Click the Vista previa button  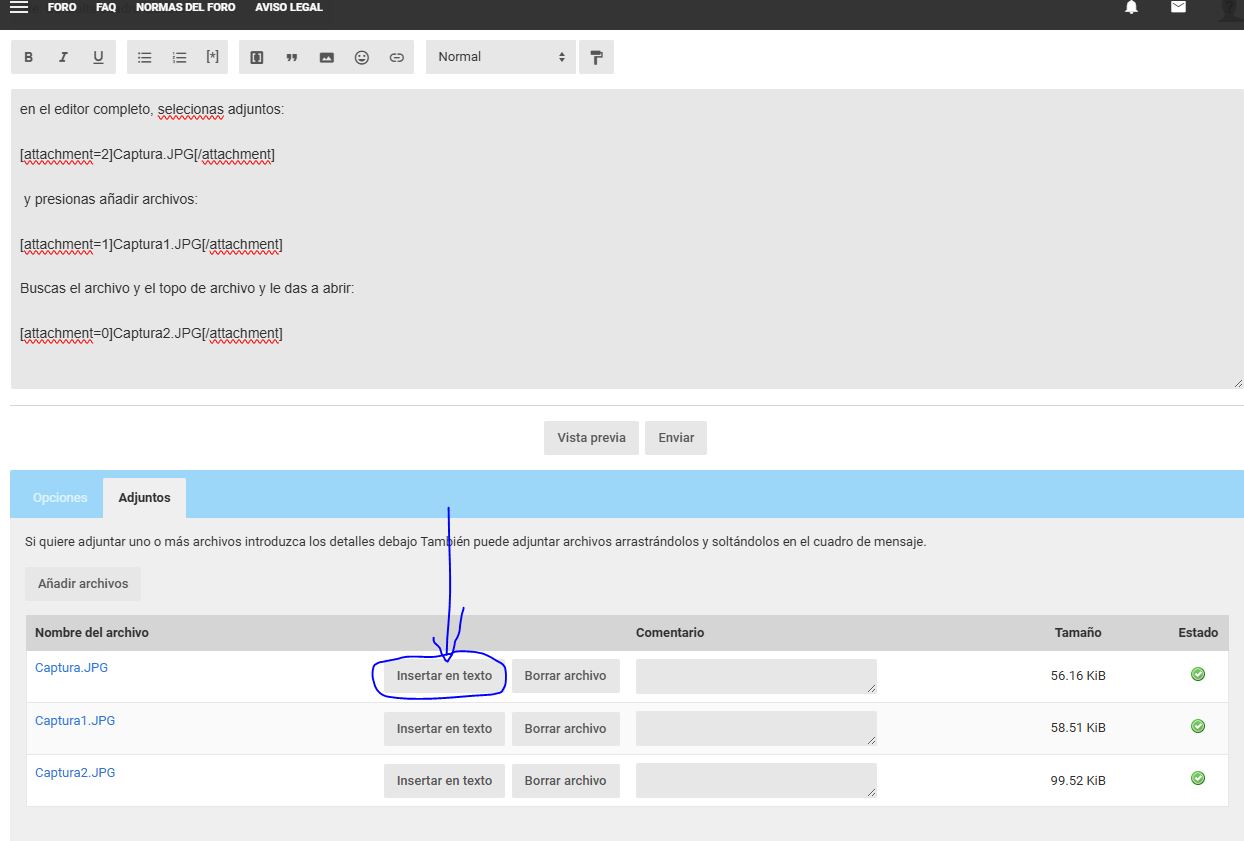[591, 438]
